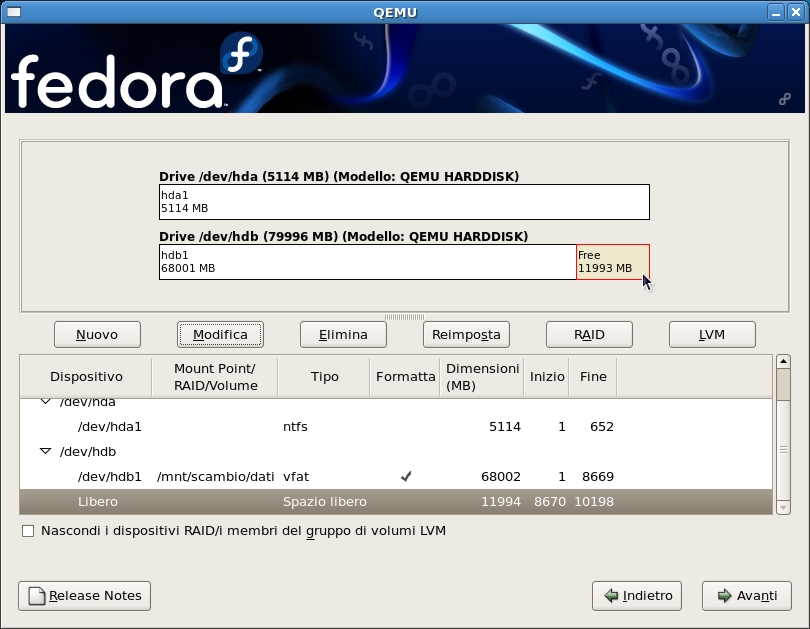The height and width of the screenshot is (629, 810).
Task: Open the RAID configuration button
Action: pyautogui.click(x=589, y=335)
